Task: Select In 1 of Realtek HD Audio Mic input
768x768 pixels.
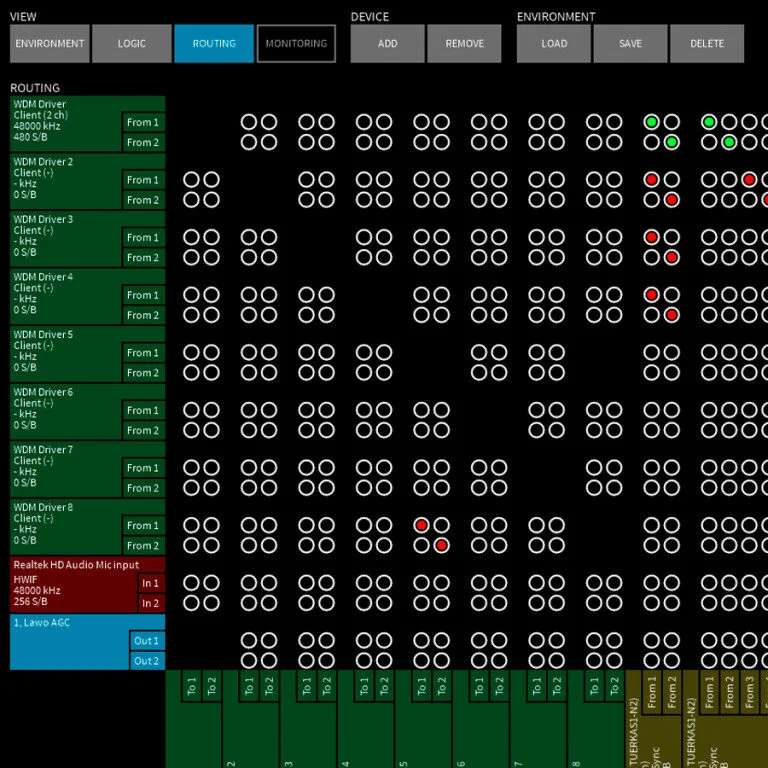Action: tap(151, 583)
